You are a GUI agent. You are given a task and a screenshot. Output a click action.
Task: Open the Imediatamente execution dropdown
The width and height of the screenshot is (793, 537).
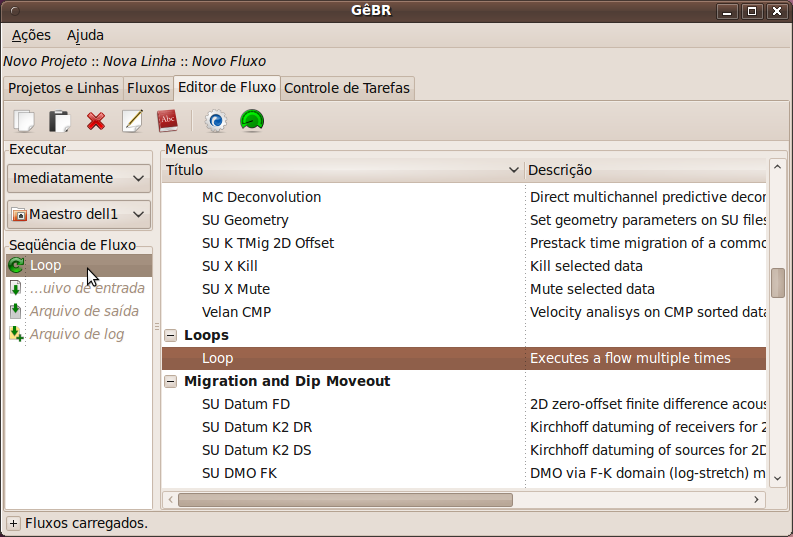click(x=79, y=178)
